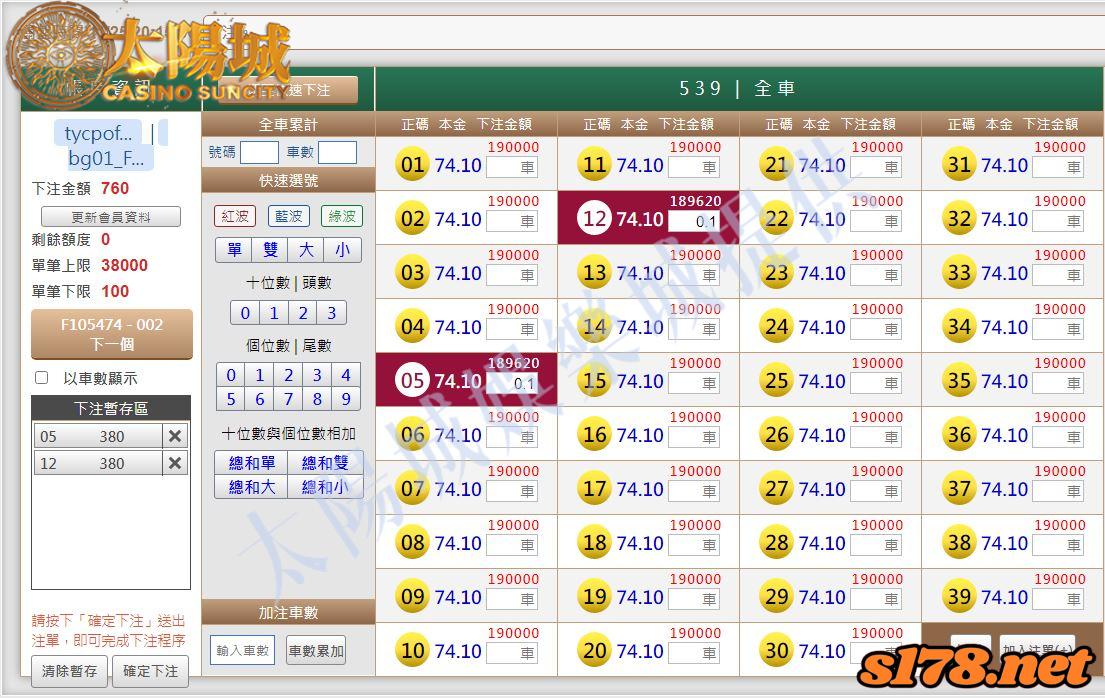Image resolution: width=1105 pixels, height=698 pixels.
Task: Toggle the 綠波 green wave quick pick
Action: pyautogui.click(x=342, y=216)
